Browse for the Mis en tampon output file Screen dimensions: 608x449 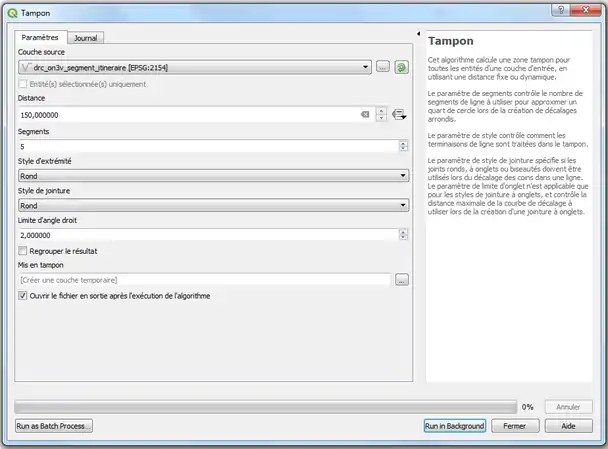pos(402,280)
